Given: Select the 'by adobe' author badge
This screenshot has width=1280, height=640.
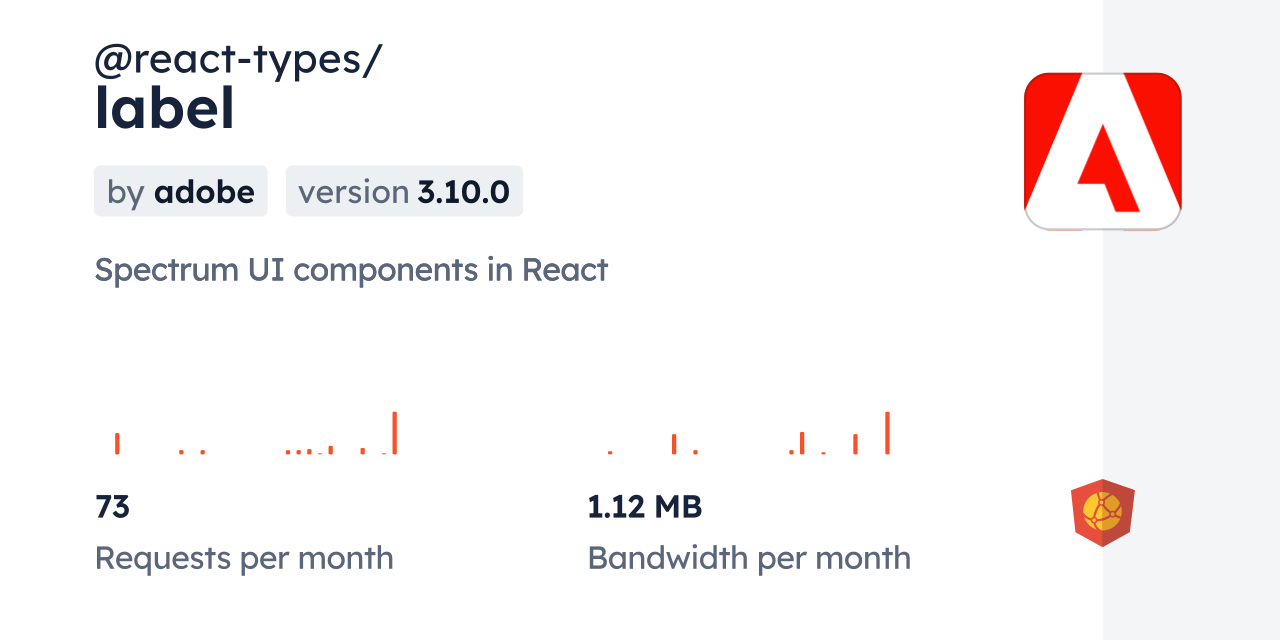Looking at the screenshot, I should 181,191.
